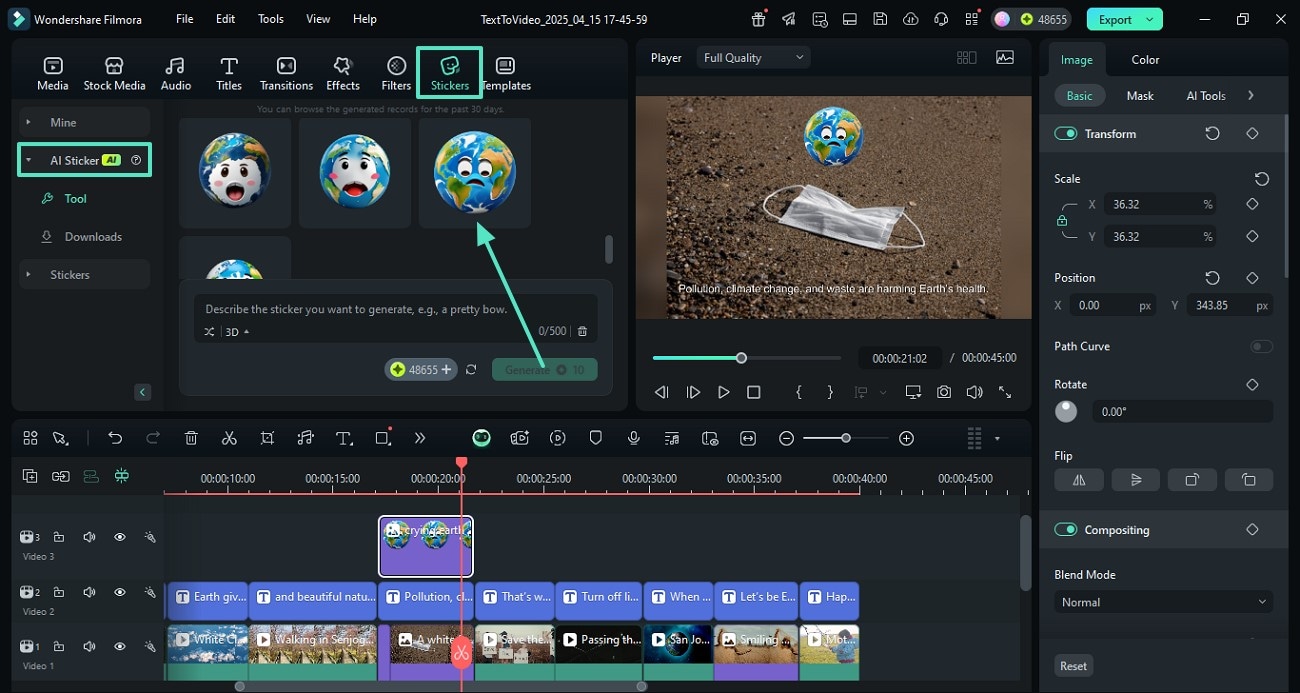Screen dimensions: 1300x693
Task: Click the voiceover microphone icon
Action: [x=633, y=438]
